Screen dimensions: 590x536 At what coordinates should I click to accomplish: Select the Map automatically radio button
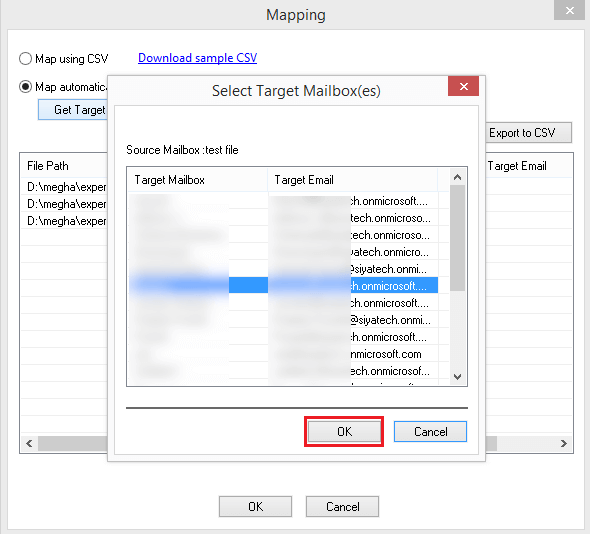[25, 87]
